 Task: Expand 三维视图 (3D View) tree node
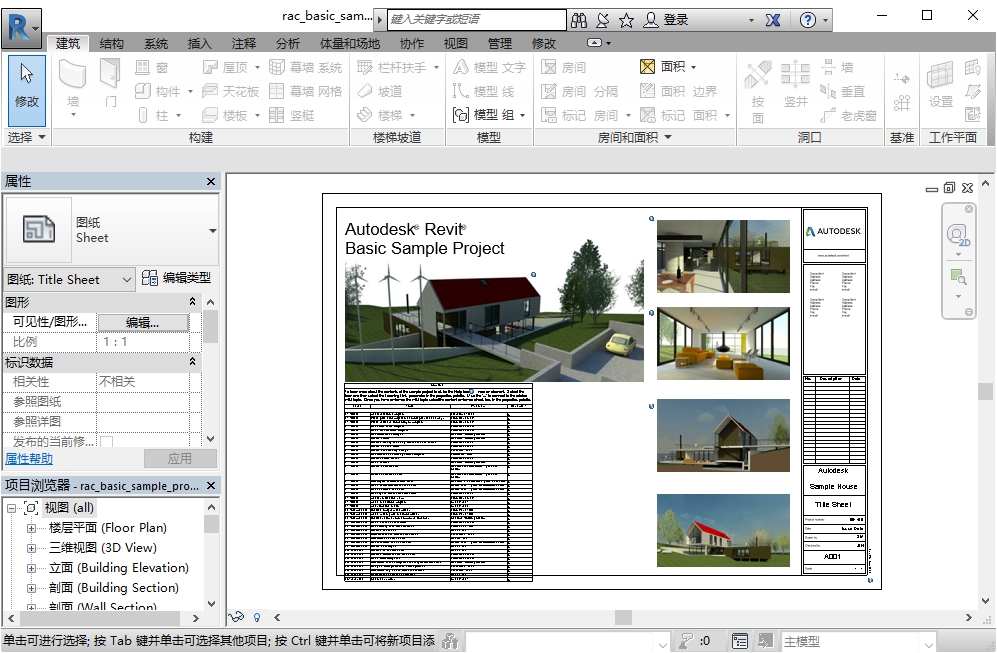[x=31, y=547]
